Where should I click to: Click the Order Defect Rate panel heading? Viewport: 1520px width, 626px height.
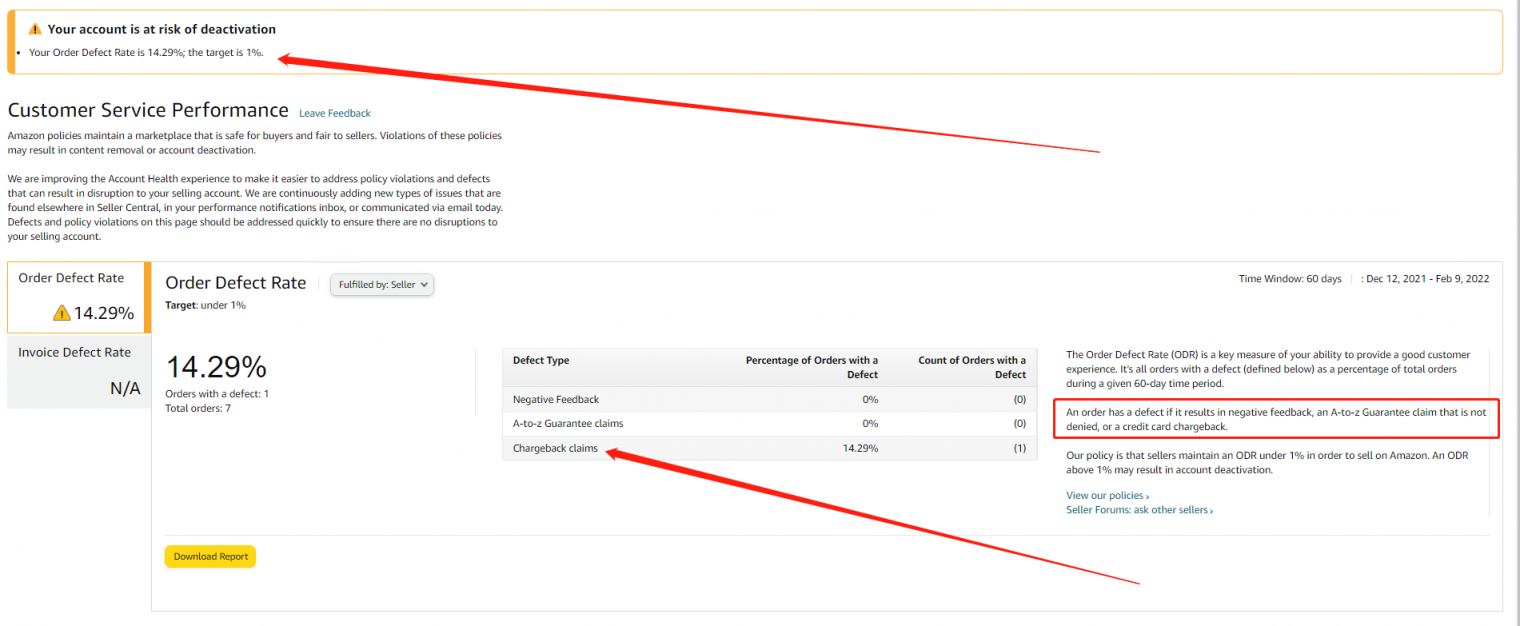click(236, 283)
